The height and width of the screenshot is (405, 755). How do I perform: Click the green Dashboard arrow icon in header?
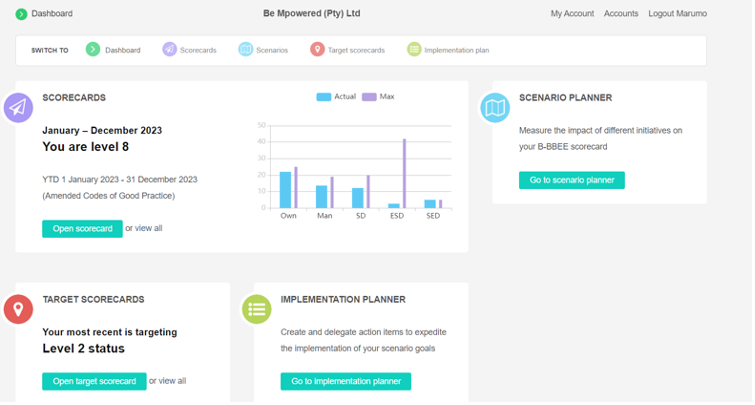(21, 14)
